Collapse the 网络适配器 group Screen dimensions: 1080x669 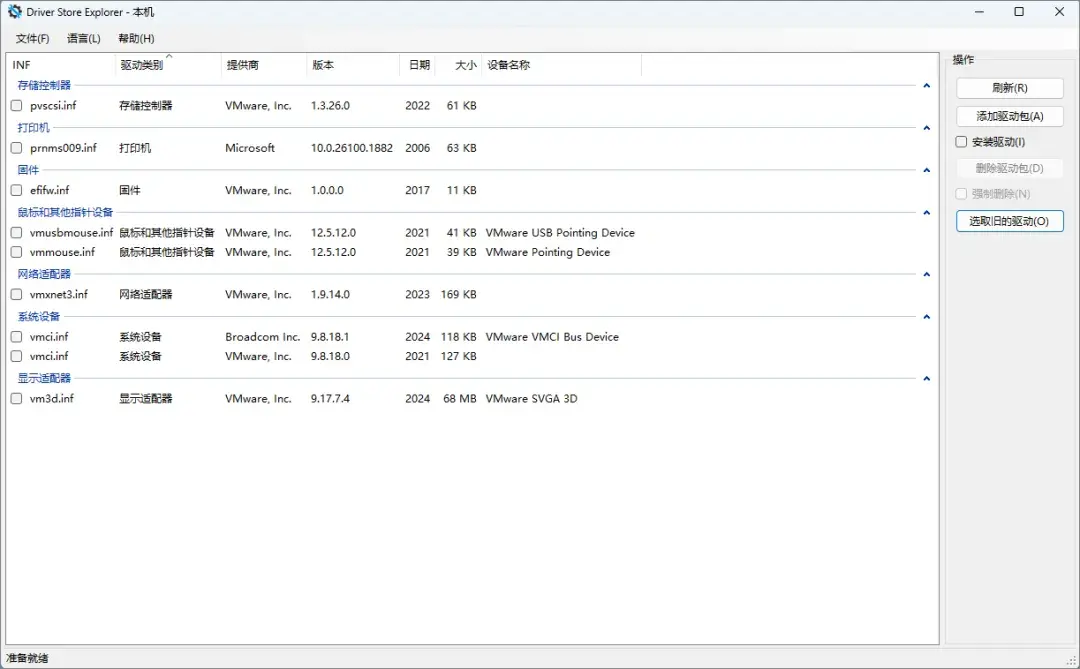coord(926,274)
